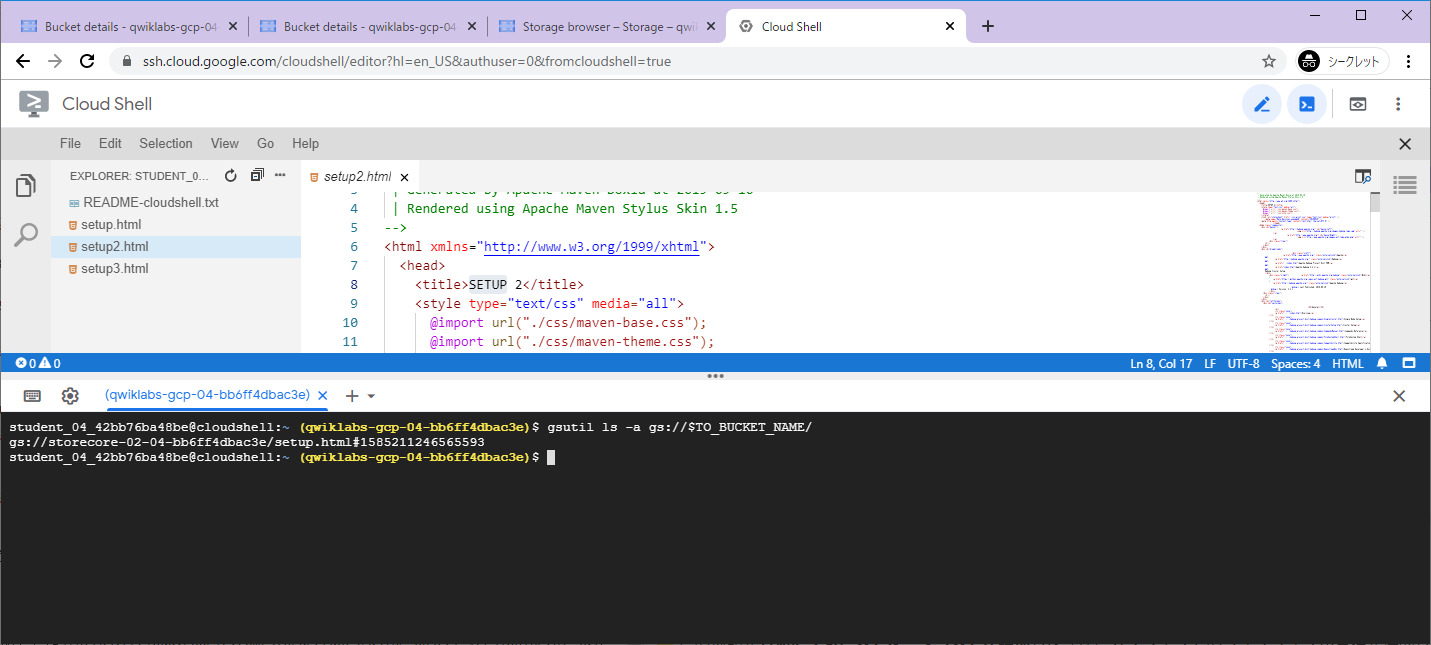Viewport: 1431px width, 645px height.
Task: Click the panel resize handle dots
Action: pyautogui.click(x=715, y=376)
